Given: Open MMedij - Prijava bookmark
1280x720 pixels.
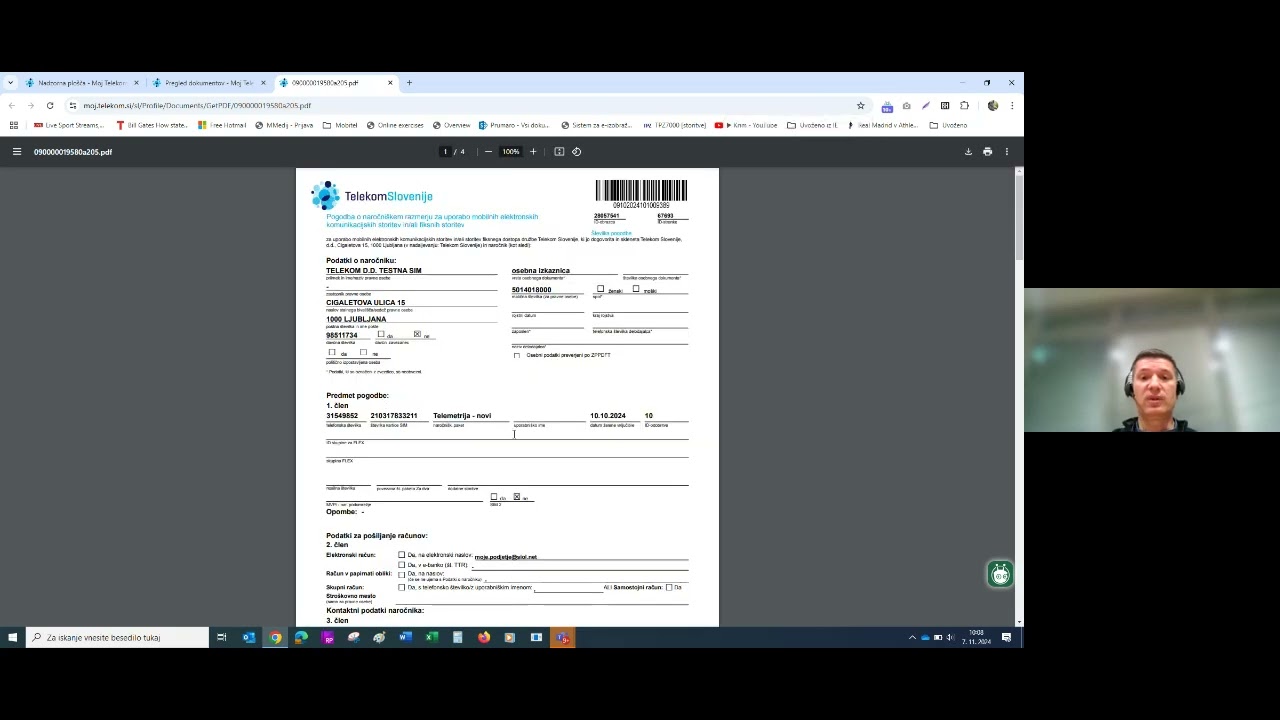Looking at the screenshot, I should coord(284,125).
